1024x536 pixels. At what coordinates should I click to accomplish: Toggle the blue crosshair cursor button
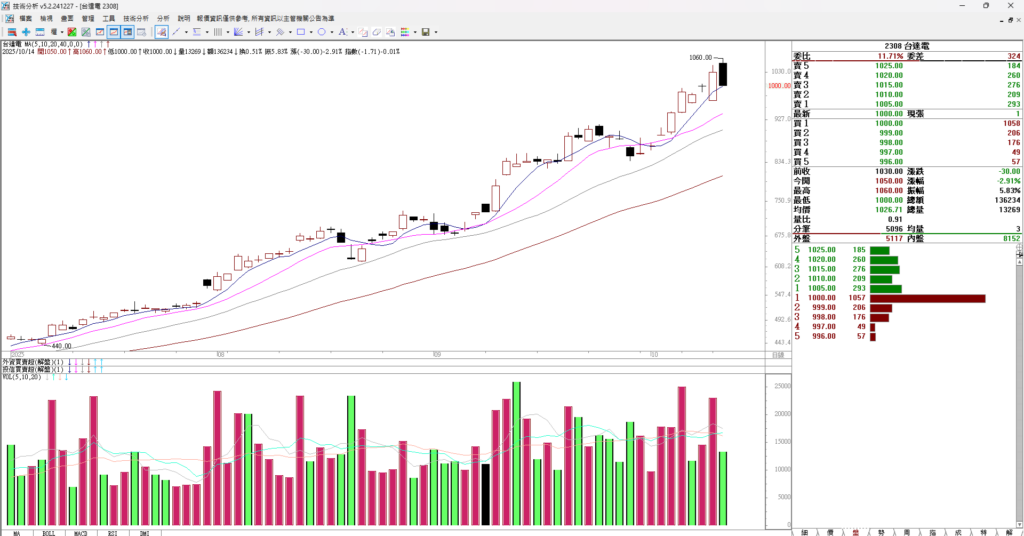[26, 32]
